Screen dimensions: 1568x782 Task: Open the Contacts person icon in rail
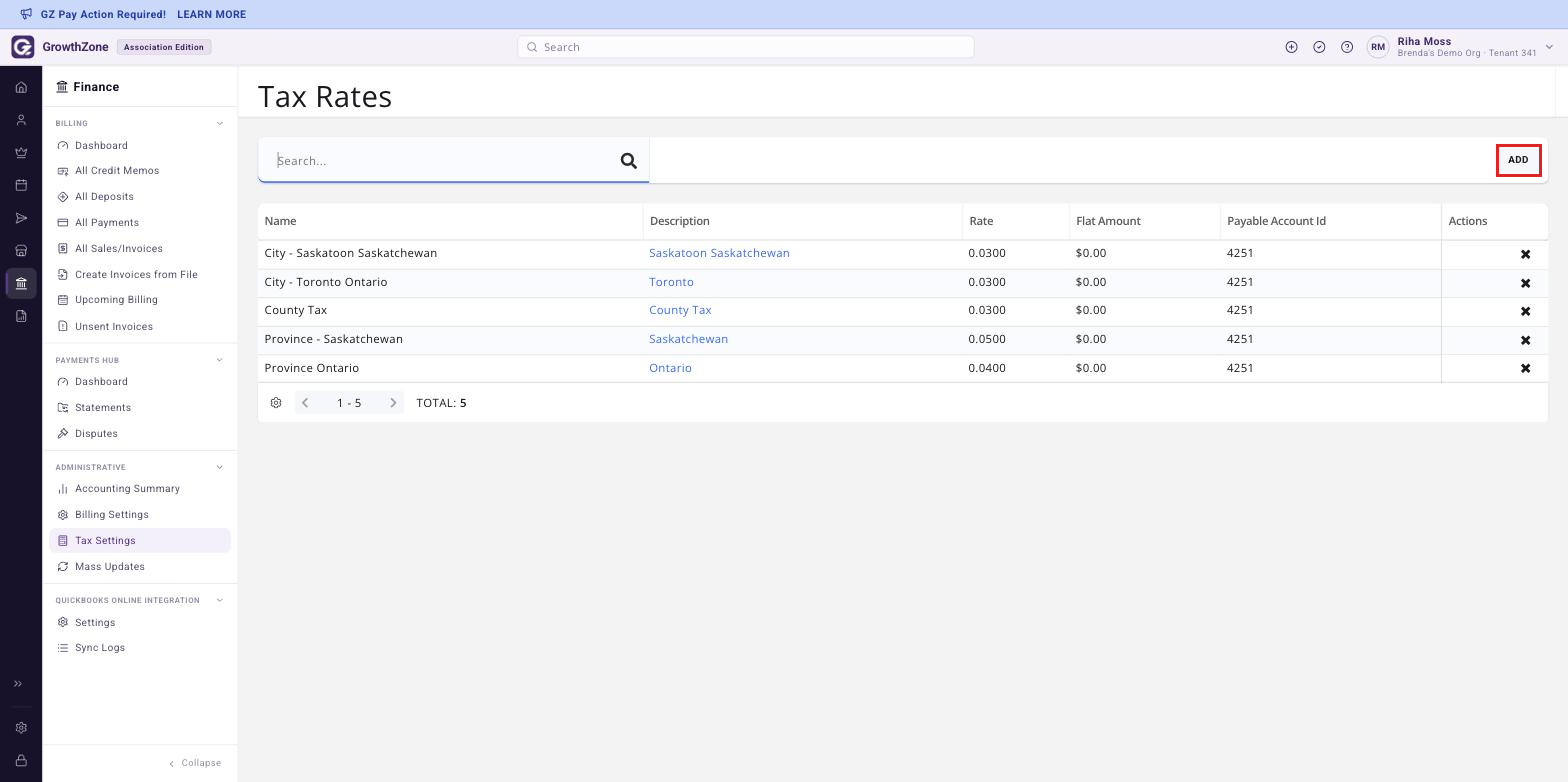(x=21, y=120)
